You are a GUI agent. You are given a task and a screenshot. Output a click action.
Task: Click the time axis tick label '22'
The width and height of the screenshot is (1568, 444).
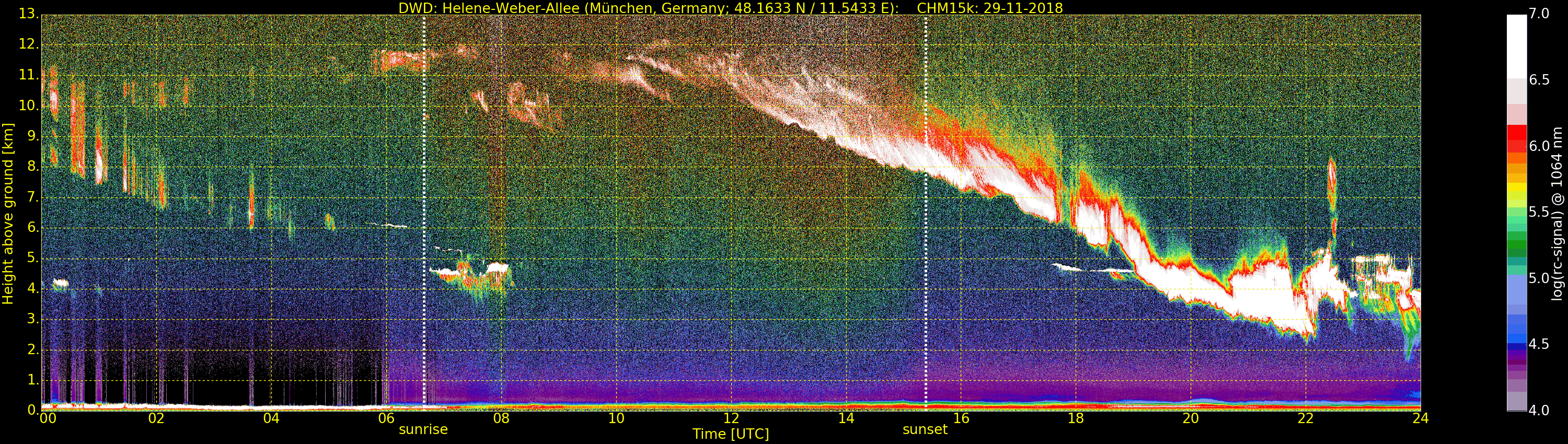tap(1306, 418)
